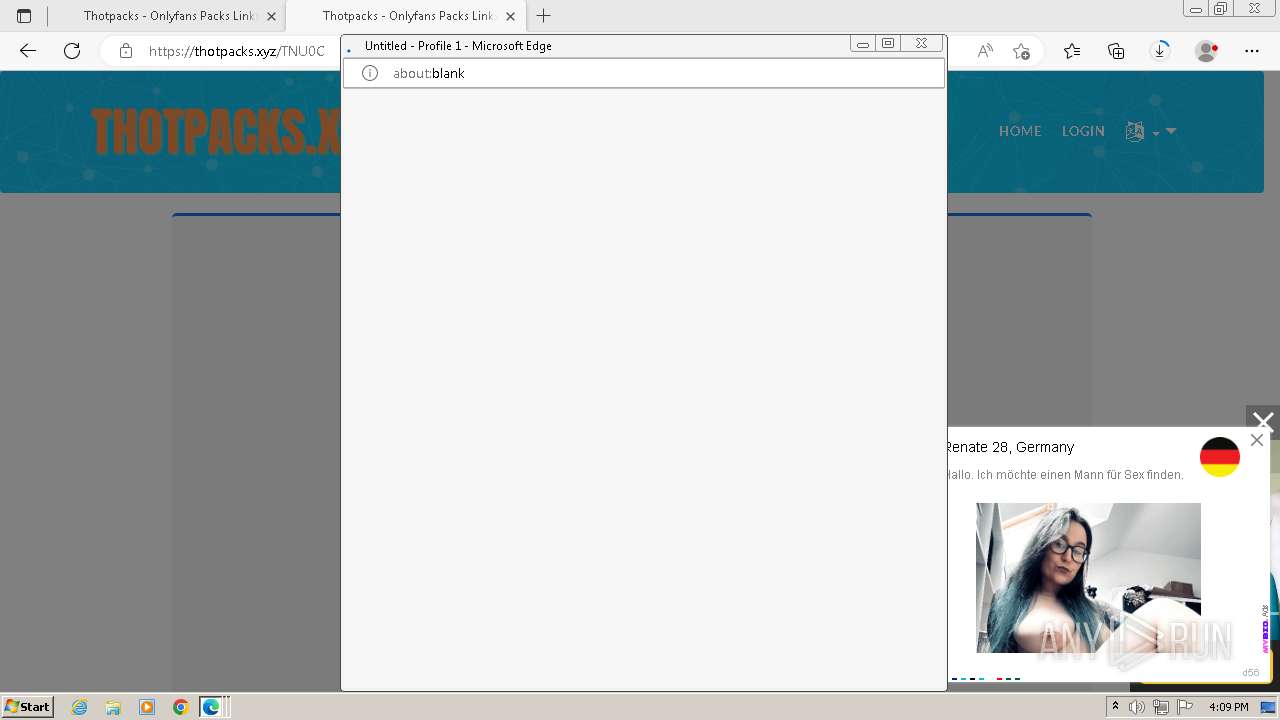Expand the language selector dropdown
The width and height of the screenshot is (1280, 720).
click(x=1150, y=131)
